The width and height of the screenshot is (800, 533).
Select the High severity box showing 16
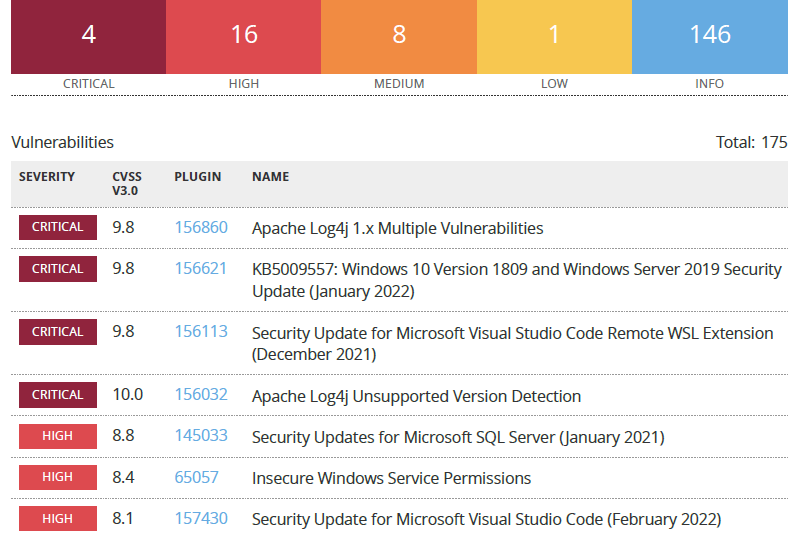tap(243, 36)
